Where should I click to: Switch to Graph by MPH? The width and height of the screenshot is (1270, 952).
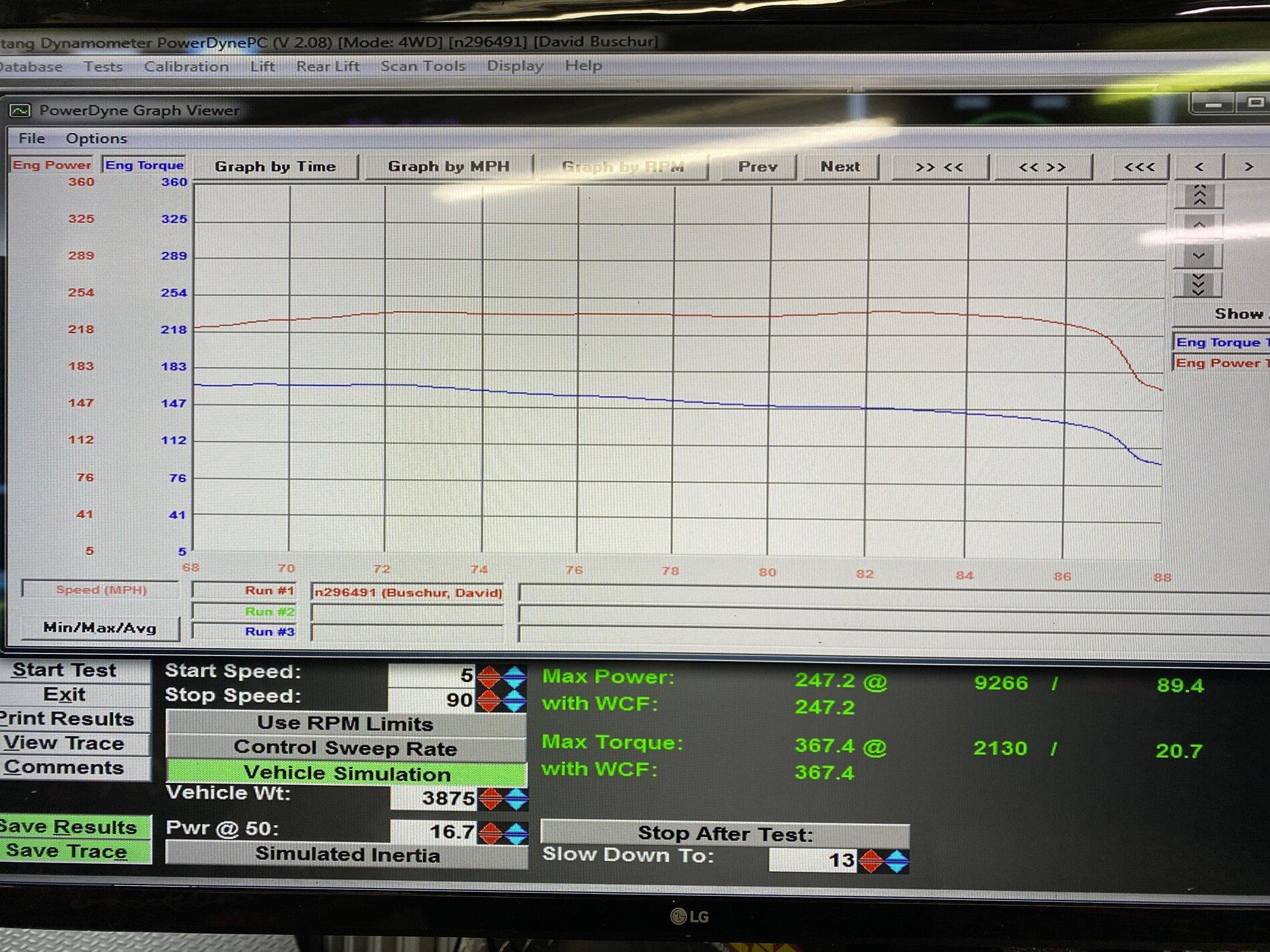click(x=449, y=166)
